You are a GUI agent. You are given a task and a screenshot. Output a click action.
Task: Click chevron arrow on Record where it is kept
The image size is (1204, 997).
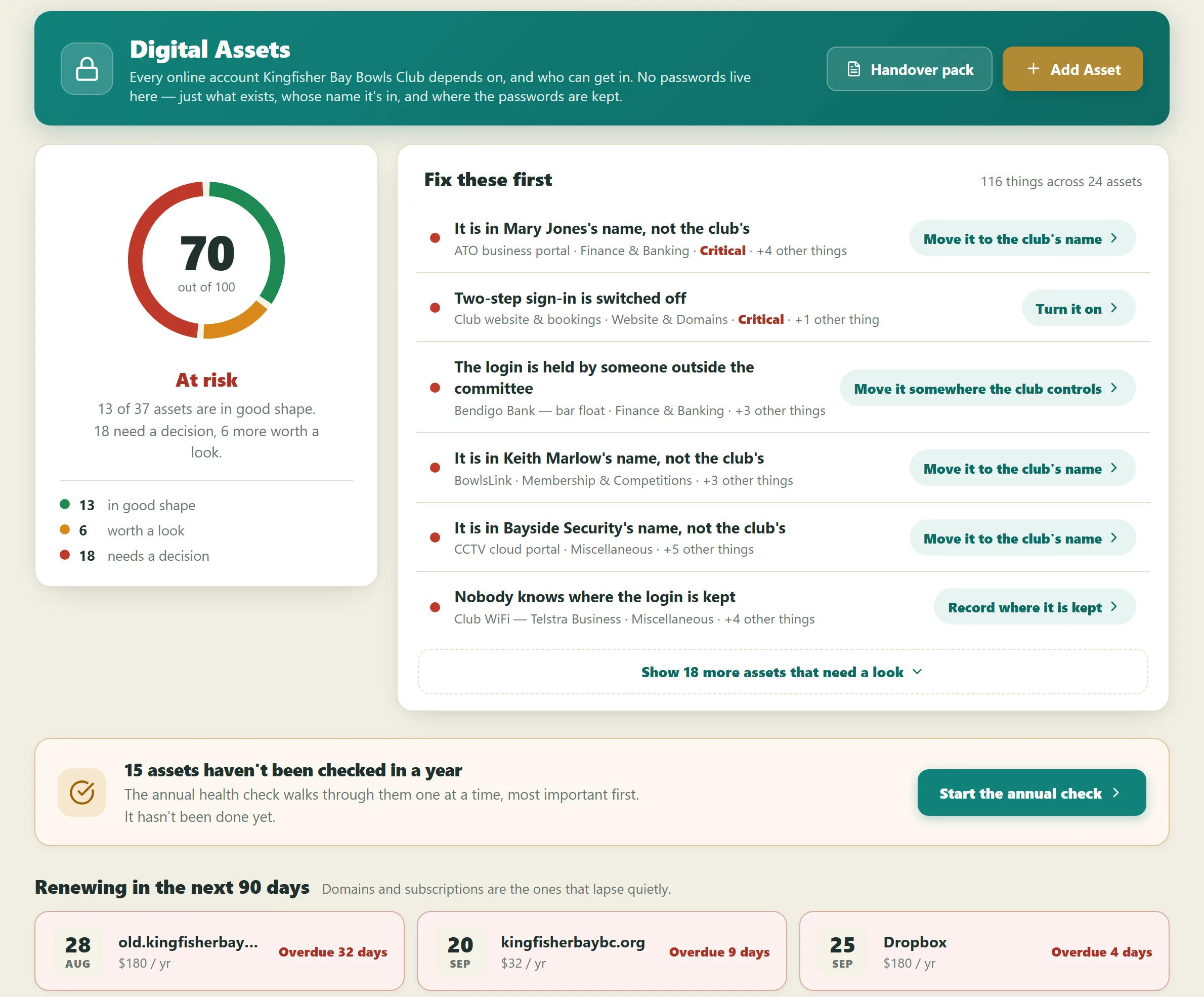(x=1114, y=607)
